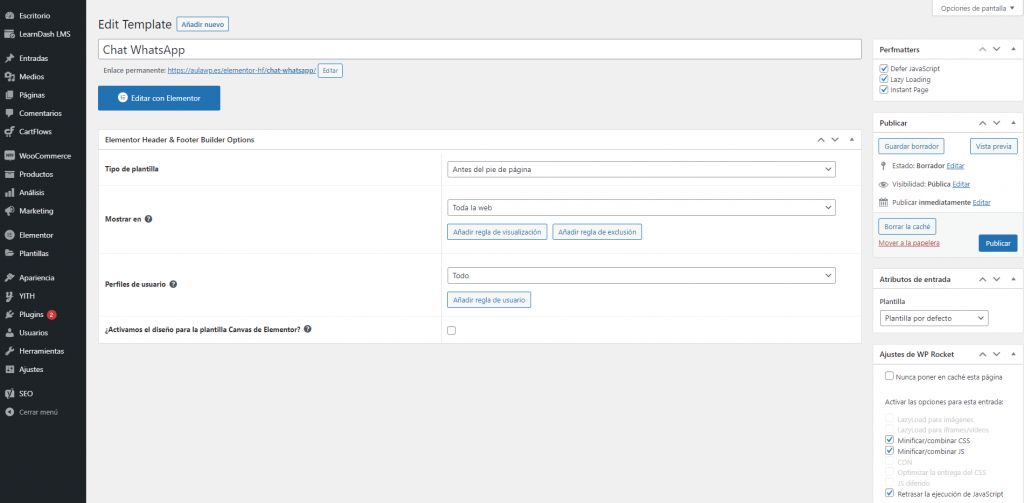Click help icon next to Mostrar en
1024x503 pixels.
pyautogui.click(x=148, y=219)
